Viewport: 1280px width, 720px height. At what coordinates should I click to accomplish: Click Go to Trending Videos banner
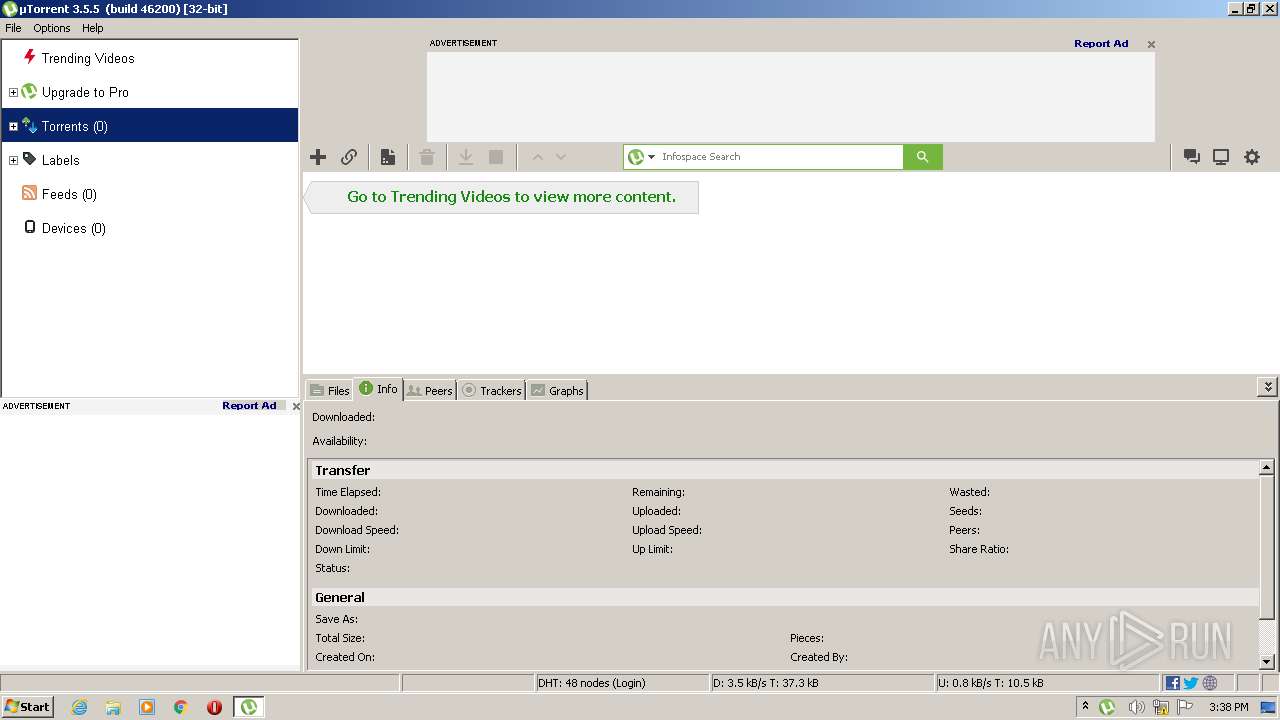501,197
